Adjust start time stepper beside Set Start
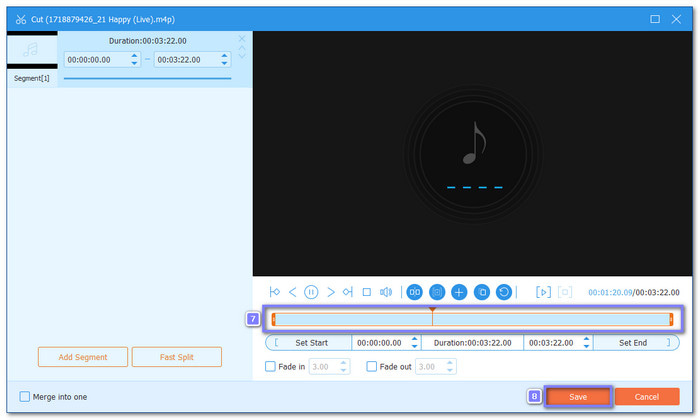Image resolution: width=700 pixels, height=420 pixels. 415,343
